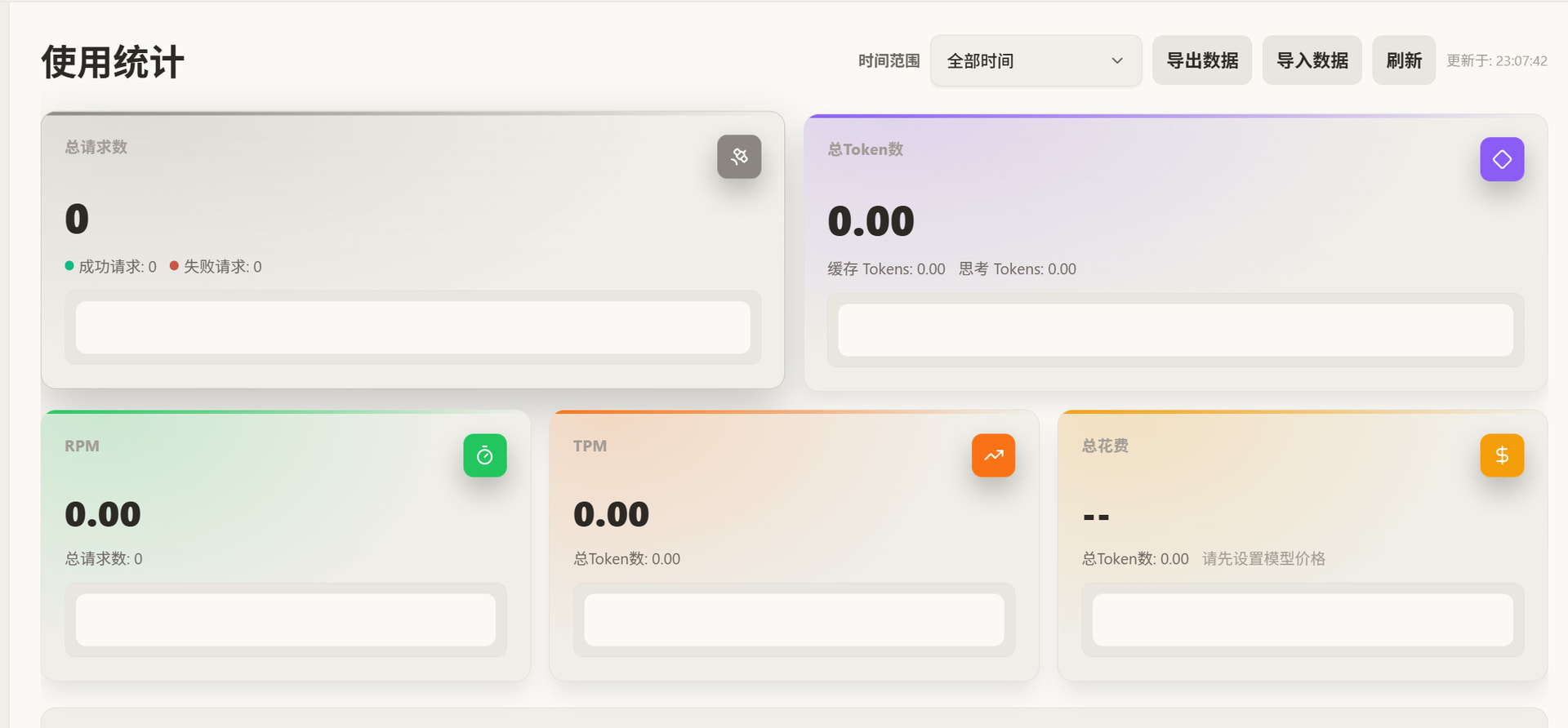The width and height of the screenshot is (1568, 728).
Task: Click the 请先设置模型价格 hint
Action: pos(1263,559)
